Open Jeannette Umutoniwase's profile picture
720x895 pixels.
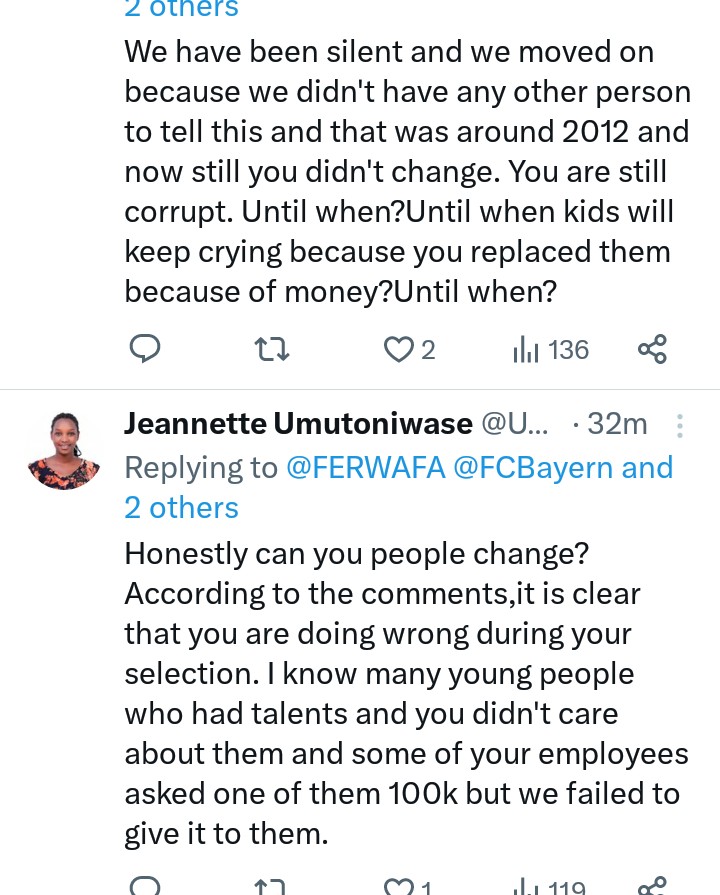63,451
